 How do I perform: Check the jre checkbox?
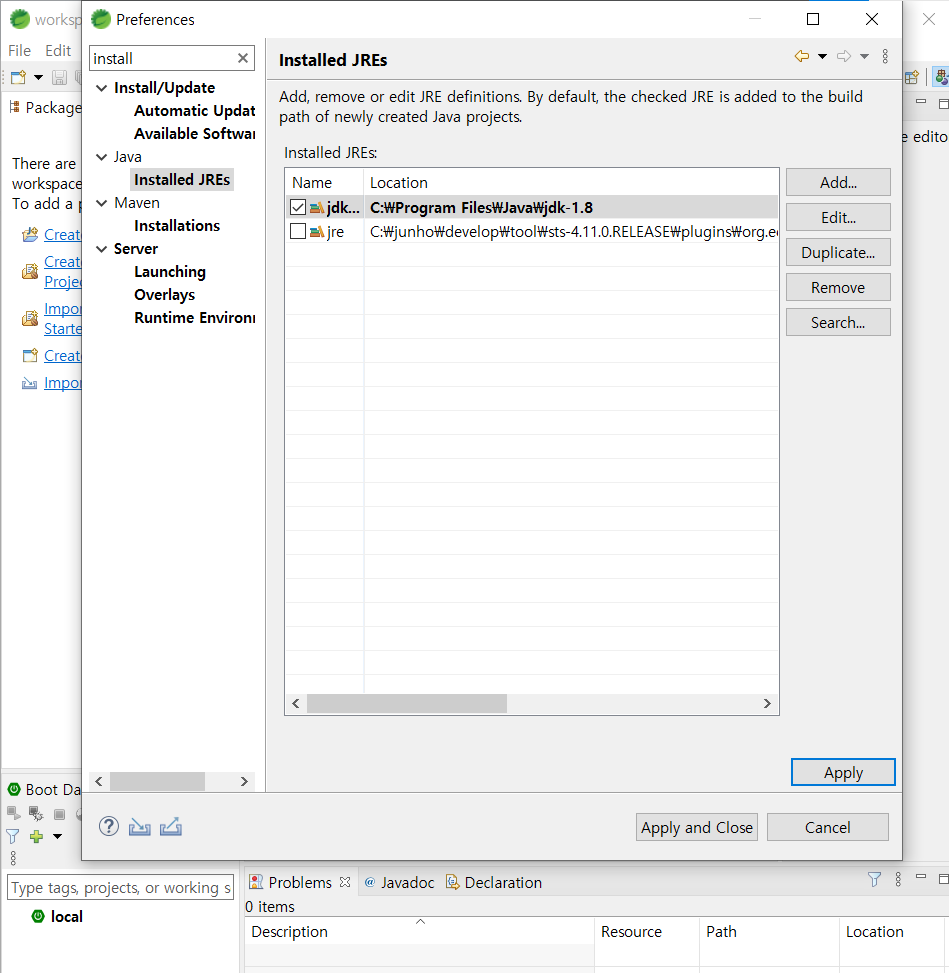(x=298, y=231)
